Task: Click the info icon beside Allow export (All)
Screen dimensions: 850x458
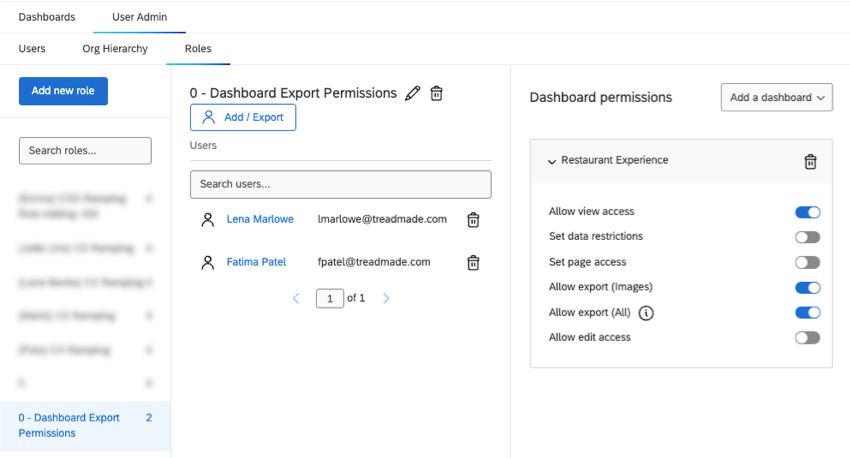Action: [646, 313]
